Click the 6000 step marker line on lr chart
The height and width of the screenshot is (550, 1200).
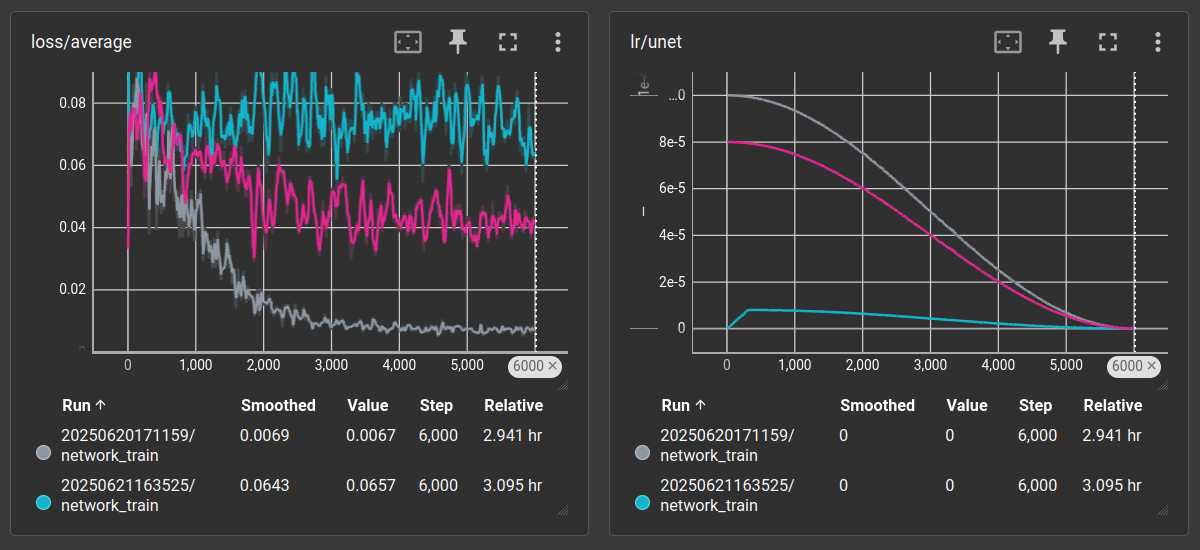pyautogui.click(x=1135, y=212)
